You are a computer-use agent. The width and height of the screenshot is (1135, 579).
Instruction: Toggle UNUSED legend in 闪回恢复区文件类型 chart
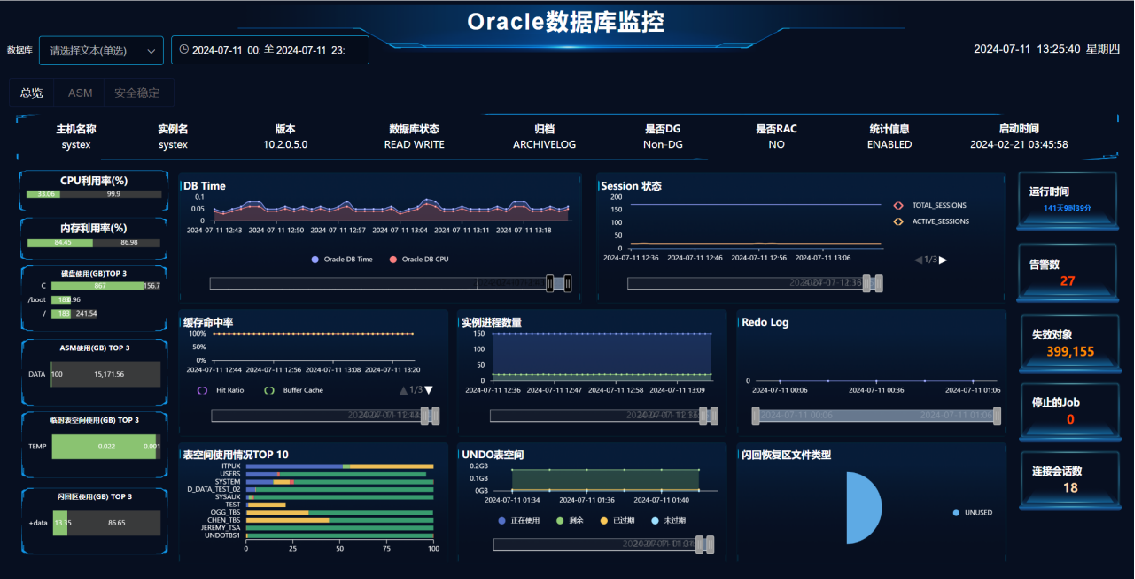tap(972, 512)
